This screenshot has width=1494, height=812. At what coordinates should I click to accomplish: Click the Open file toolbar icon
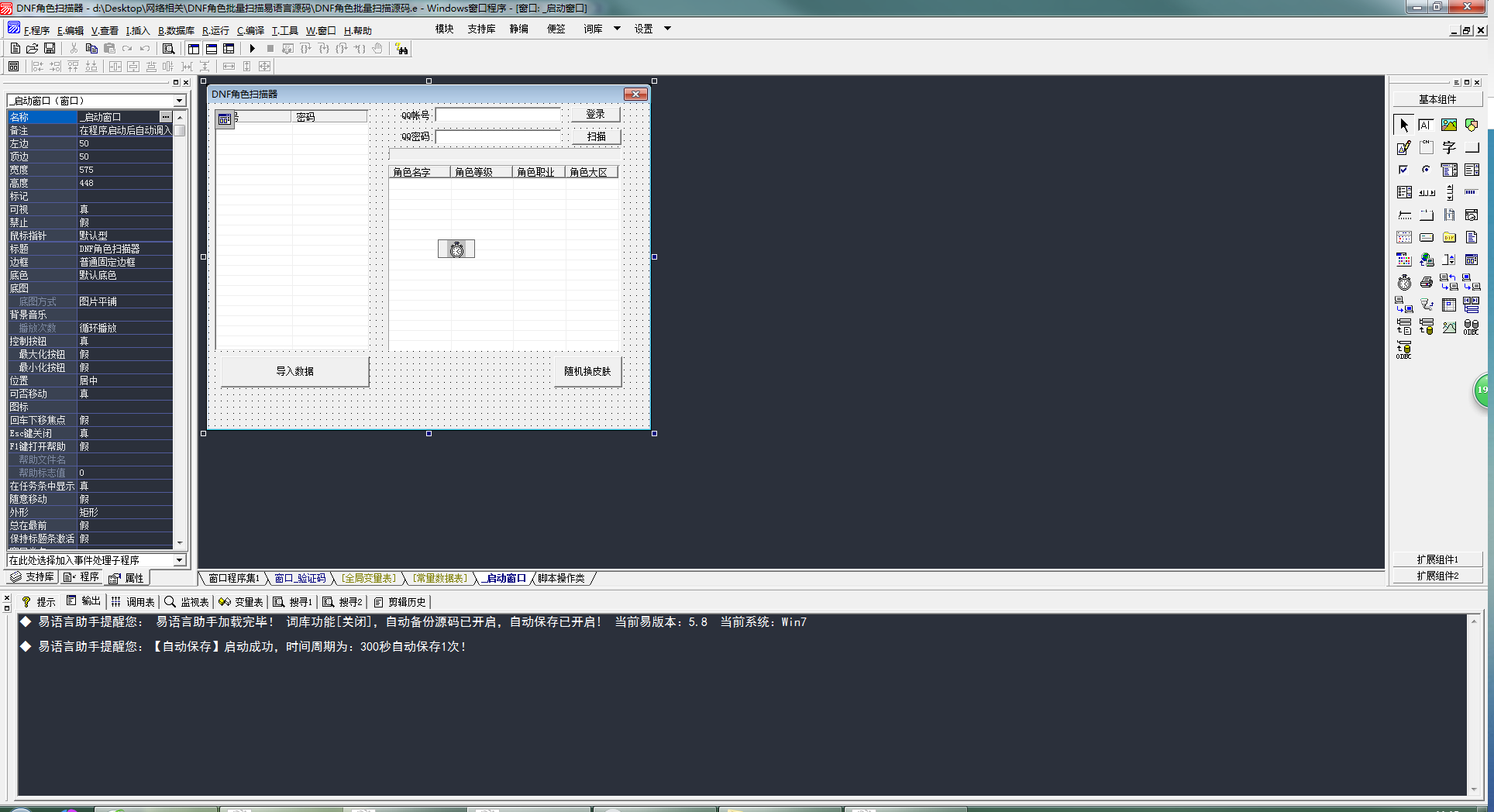pos(33,49)
